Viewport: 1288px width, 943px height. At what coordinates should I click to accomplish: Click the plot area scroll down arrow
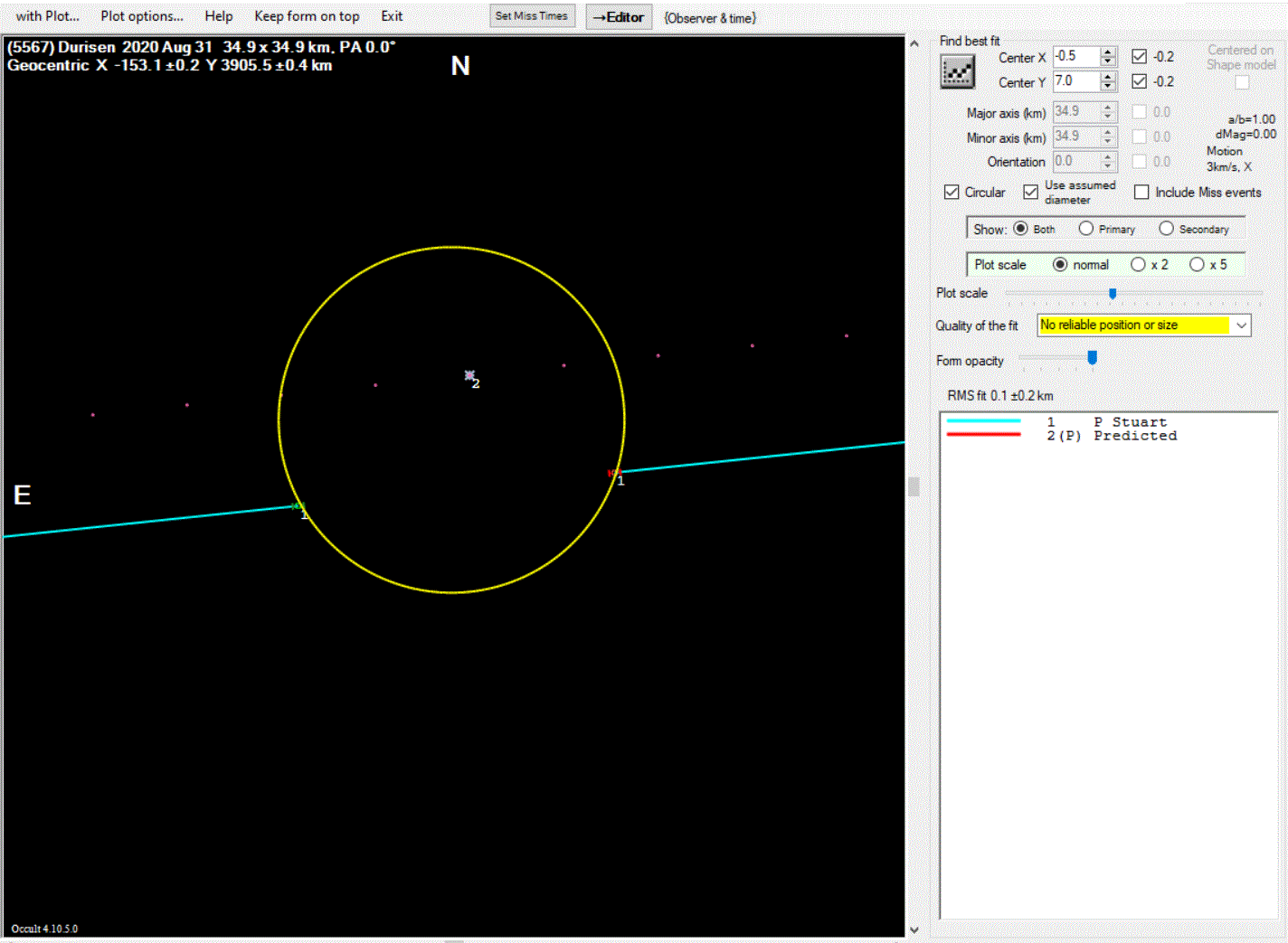914,929
